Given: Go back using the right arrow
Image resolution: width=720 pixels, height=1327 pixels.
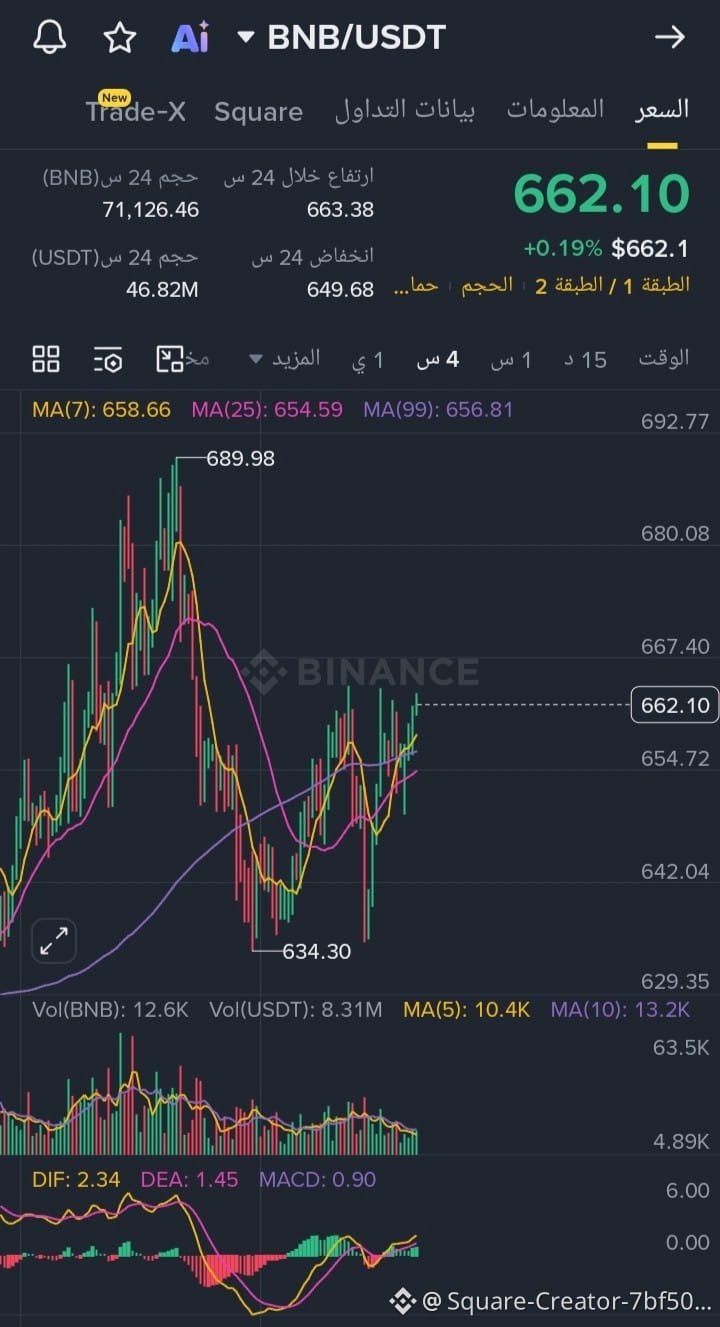Looking at the screenshot, I should pyautogui.click(x=669, y=38).
